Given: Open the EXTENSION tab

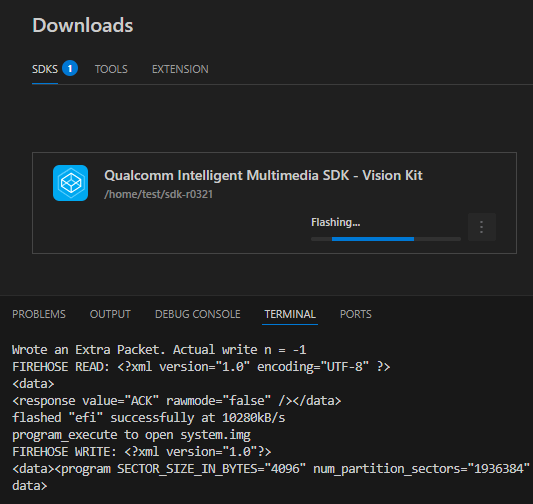Looking at the screenshot, I should coord(180,69).
